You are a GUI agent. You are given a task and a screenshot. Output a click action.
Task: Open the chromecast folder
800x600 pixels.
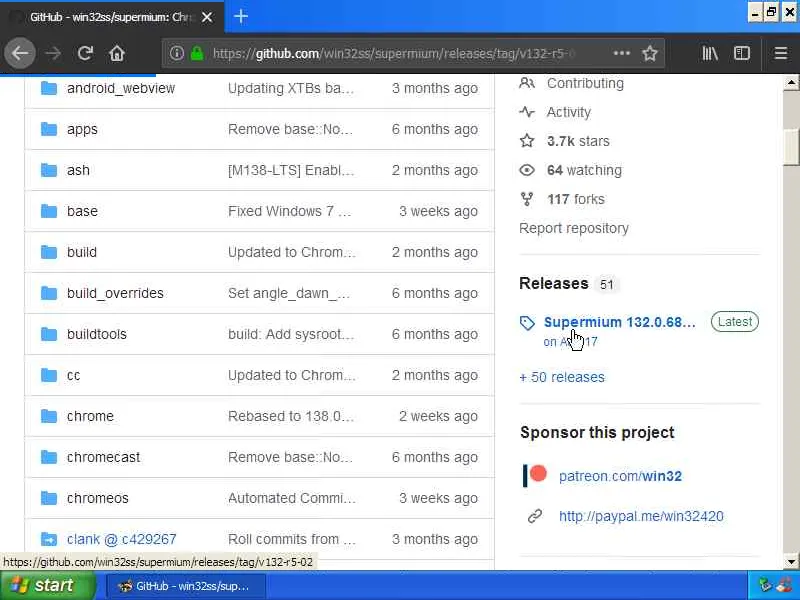coord(104,457)
